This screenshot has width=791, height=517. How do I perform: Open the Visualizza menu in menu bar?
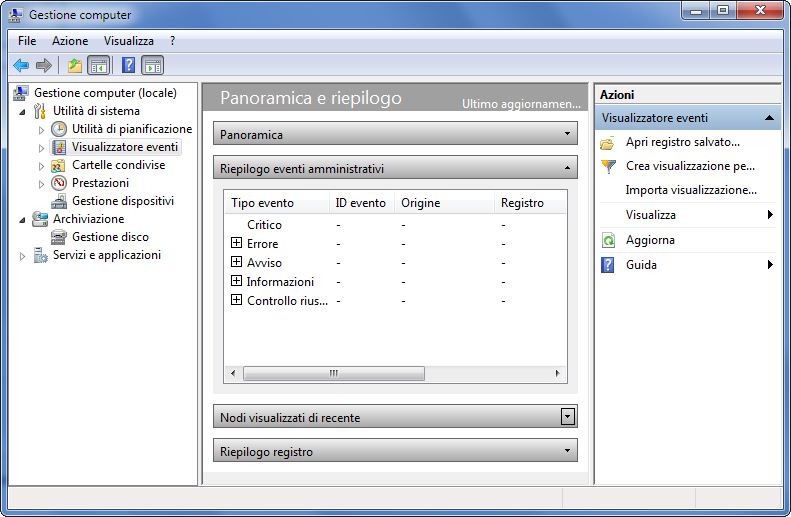pos(129,41)
